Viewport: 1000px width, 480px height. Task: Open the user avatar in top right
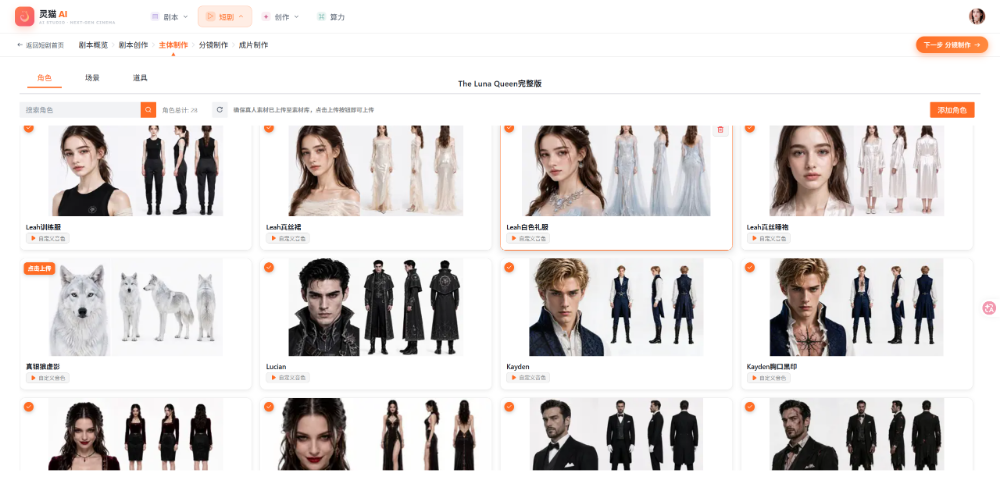pyautogui.click(x=976, y=17)
